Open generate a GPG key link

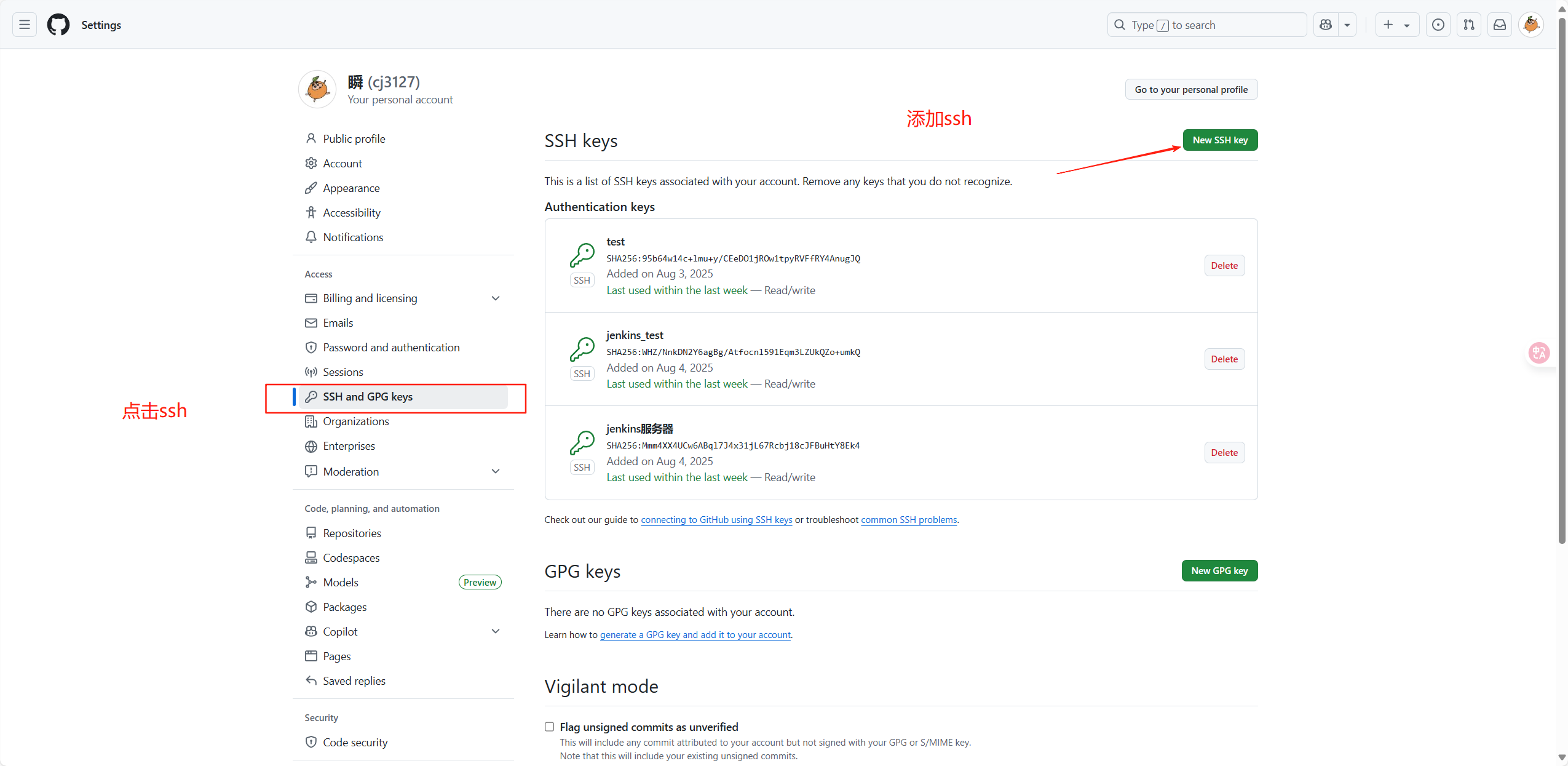click(695, 634)
